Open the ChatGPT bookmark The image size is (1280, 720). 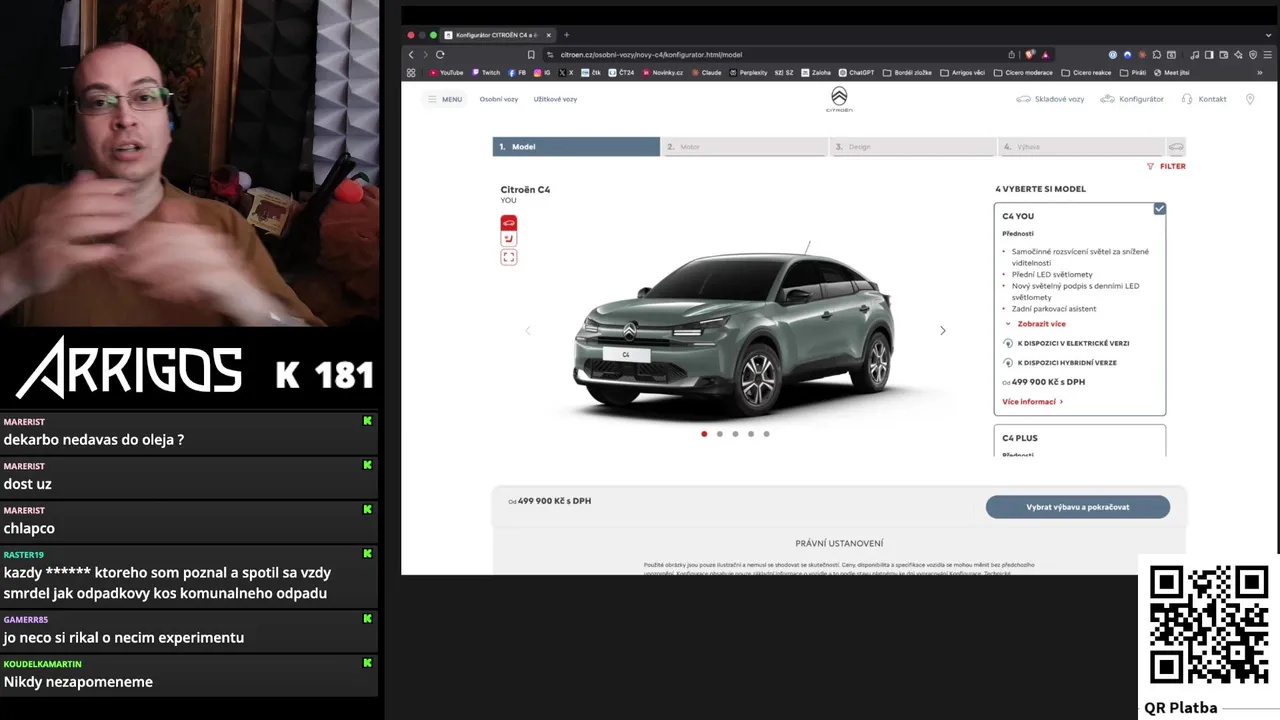click(856, 72)
